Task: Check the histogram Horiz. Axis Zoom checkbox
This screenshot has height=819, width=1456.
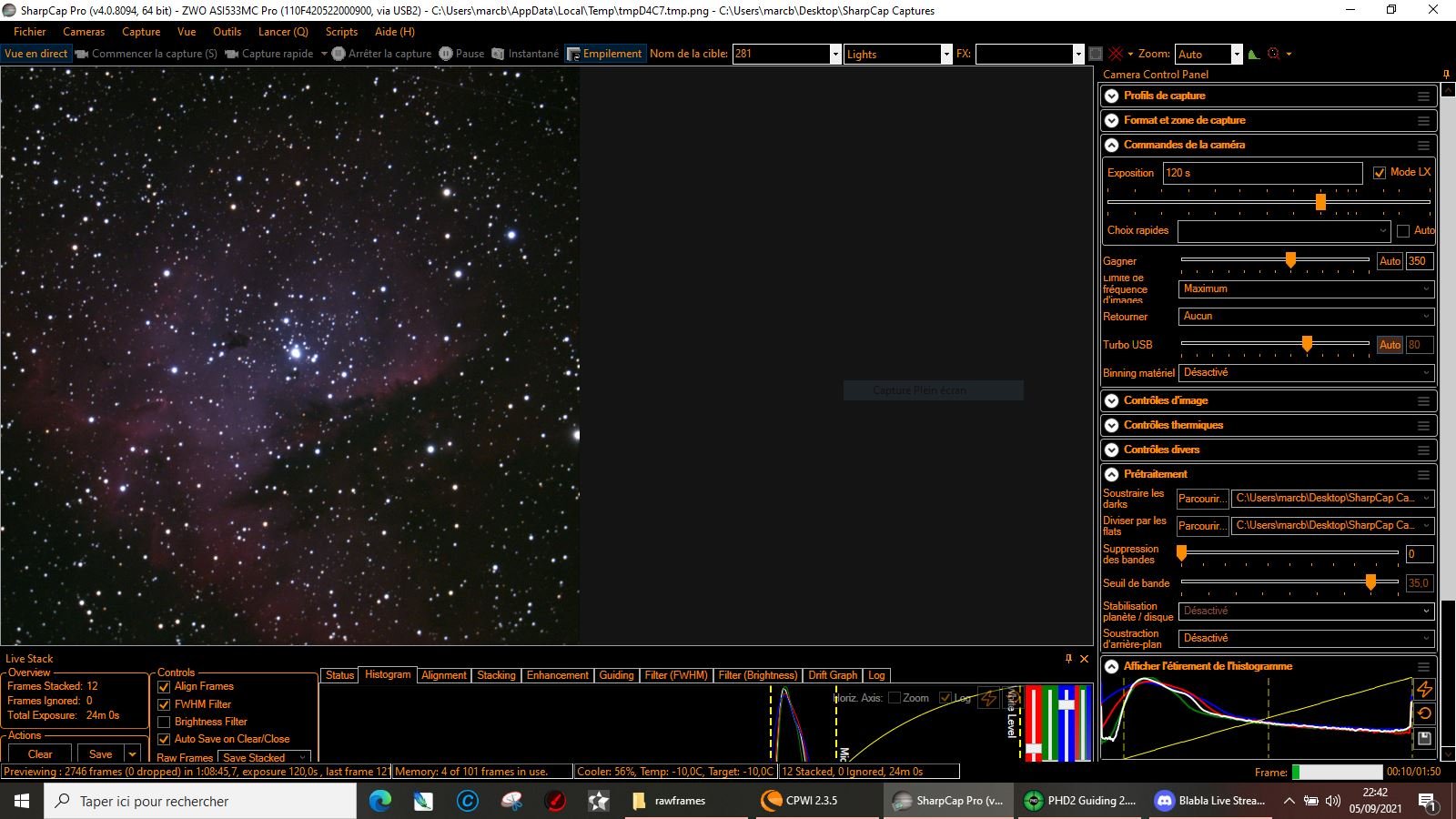Action: click(x=894, y=698)
